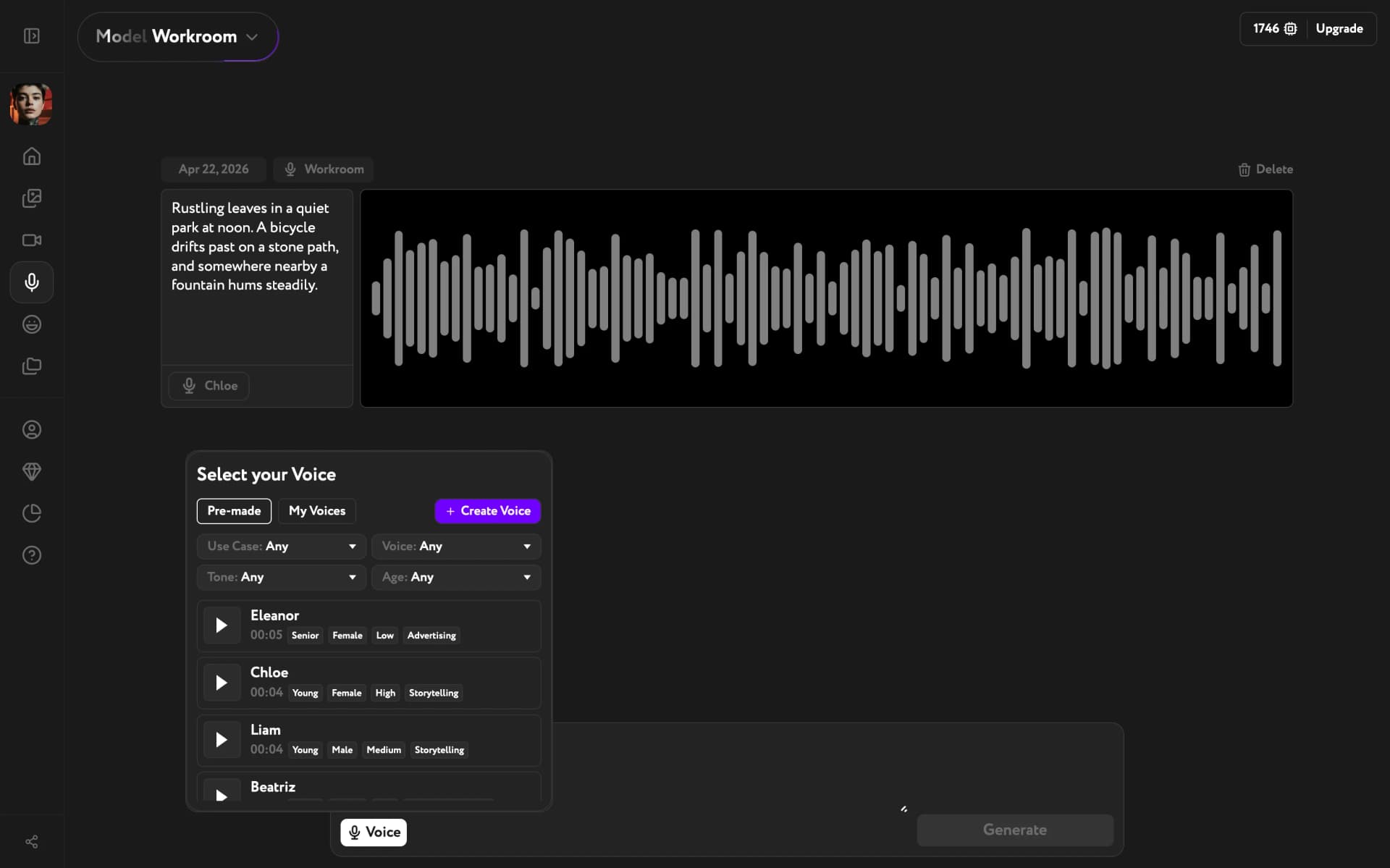Click the premium diamond icon

click(31, 471)
